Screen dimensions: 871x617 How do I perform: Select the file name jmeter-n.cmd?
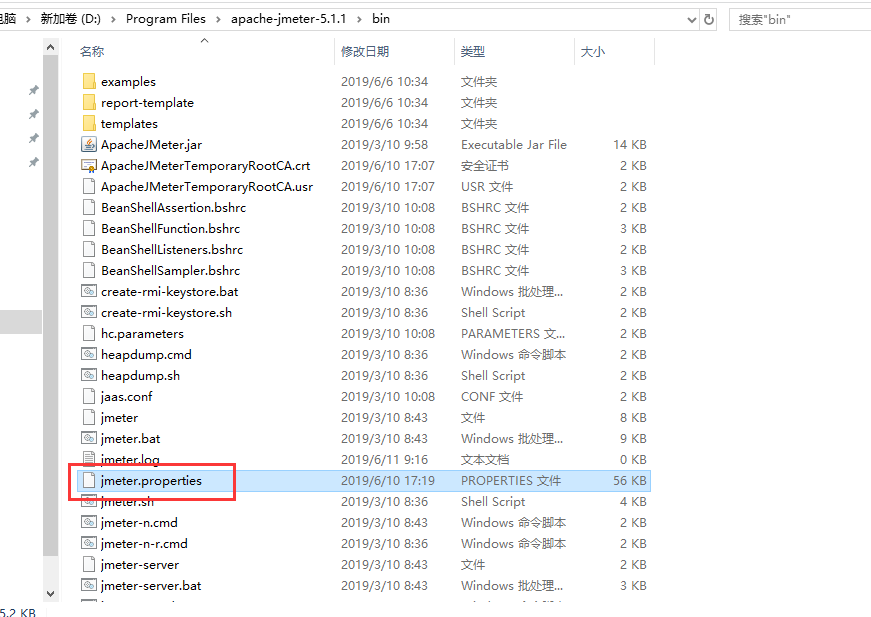[139, 523]
